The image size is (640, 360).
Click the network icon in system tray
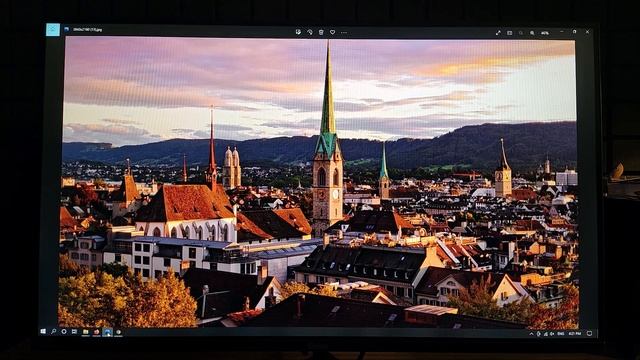pos(546,333)
